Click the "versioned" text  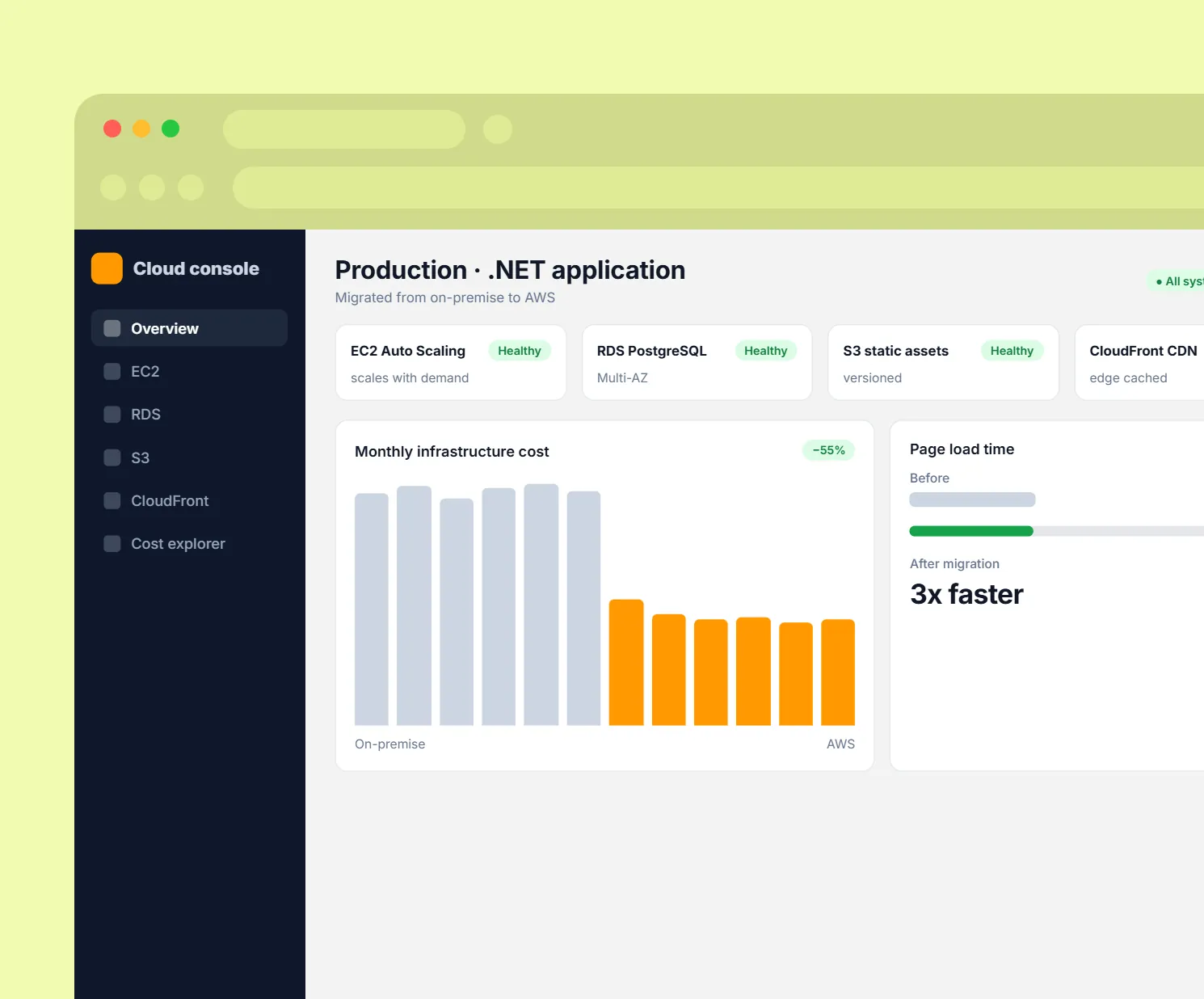(872, 377)
